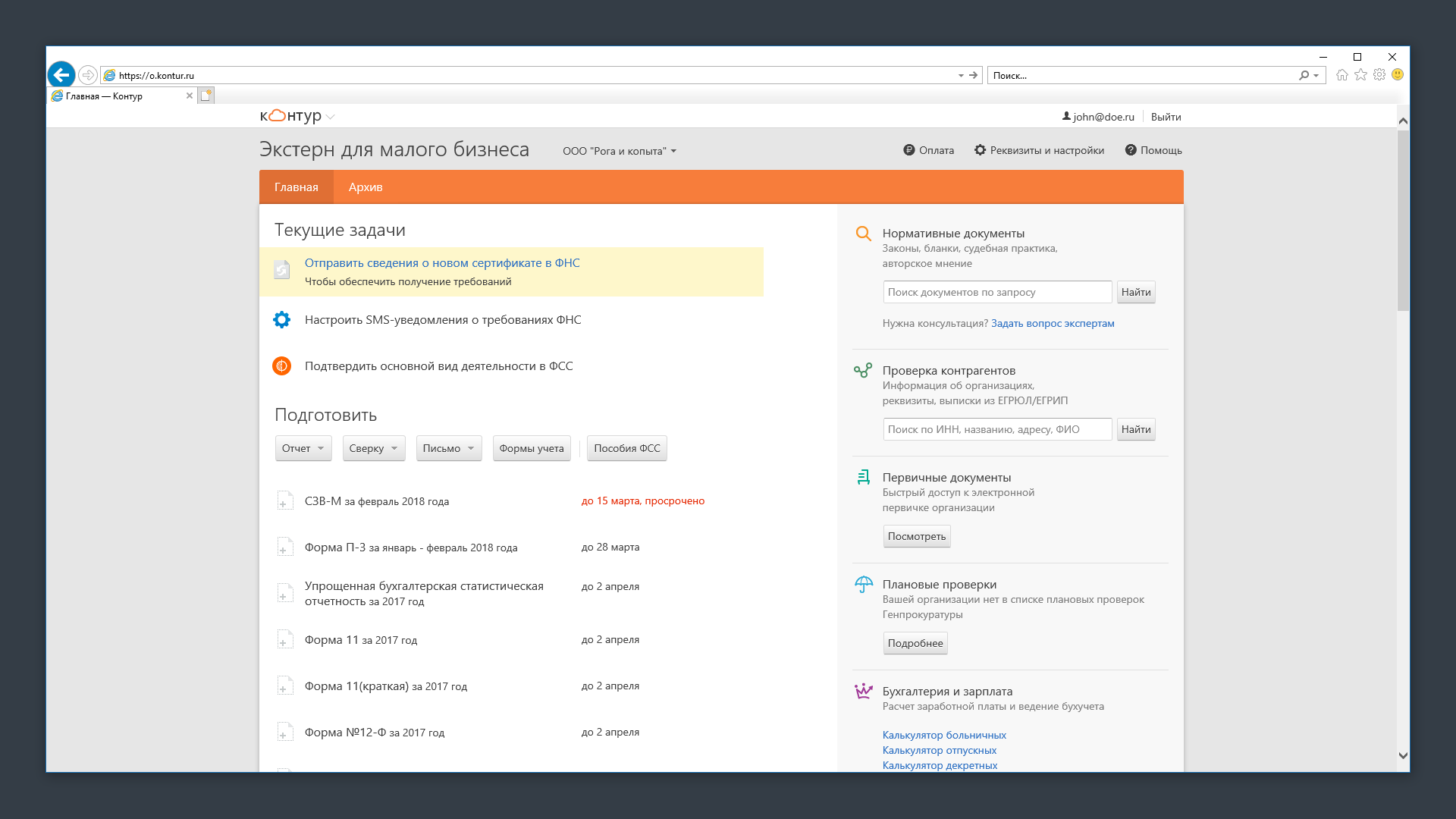Click the page vertical scrollbar thumb
The height and width of the screenshot is (819, 1456).
tap(1403, 220)
